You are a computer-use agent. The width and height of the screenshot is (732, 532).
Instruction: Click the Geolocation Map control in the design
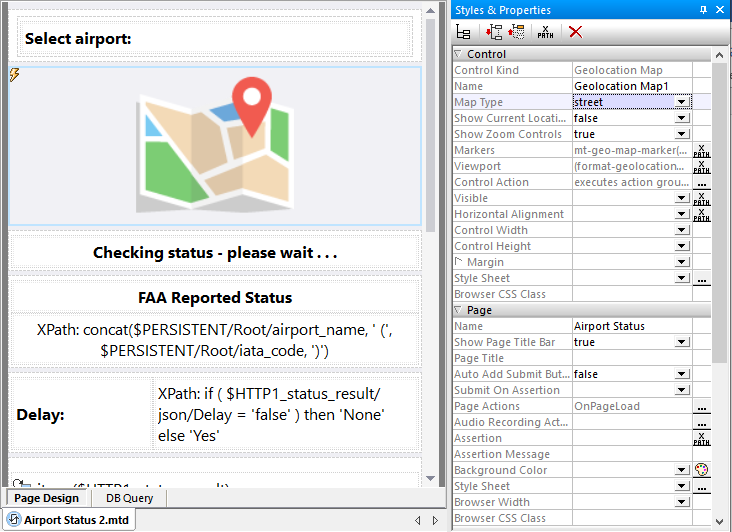tap(215, 146)
